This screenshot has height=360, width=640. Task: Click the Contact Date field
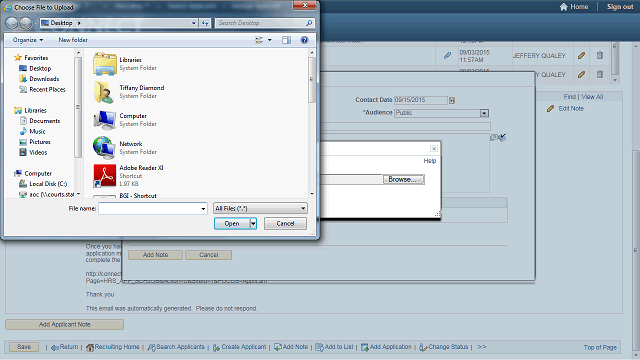pos(421,100)
